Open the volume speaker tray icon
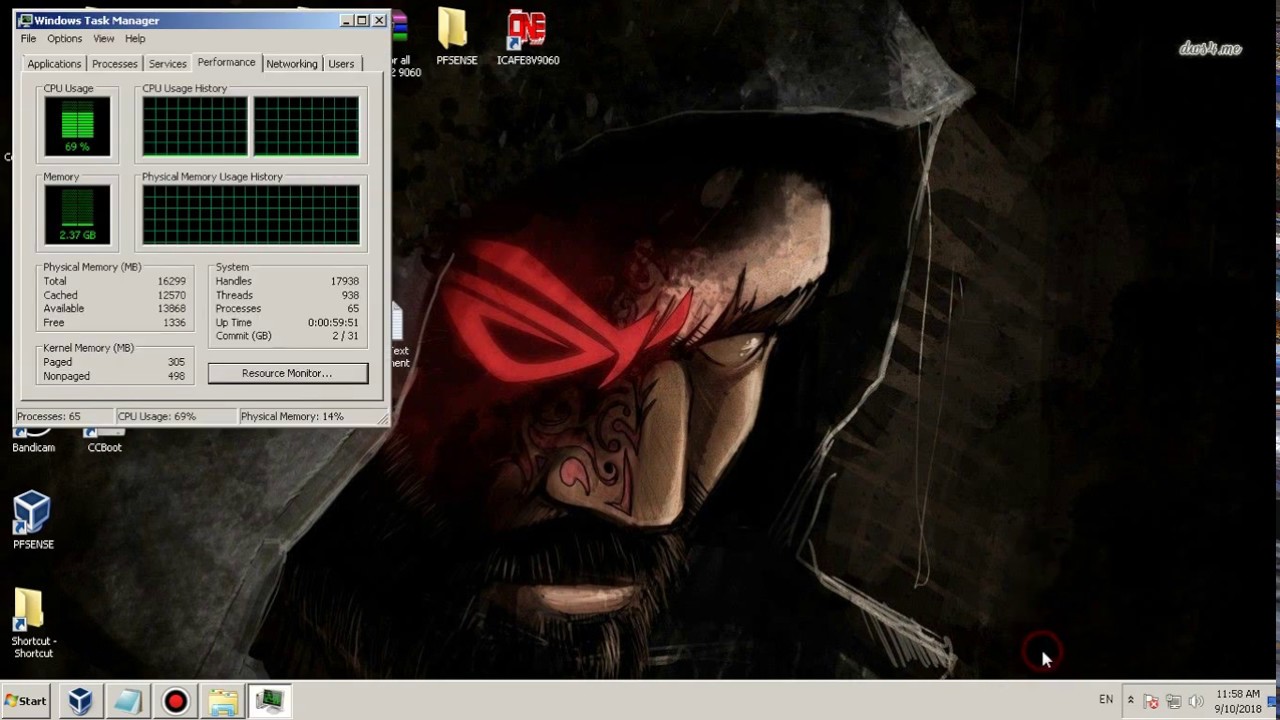1280x720 pixels. [x=1195, y=702]
